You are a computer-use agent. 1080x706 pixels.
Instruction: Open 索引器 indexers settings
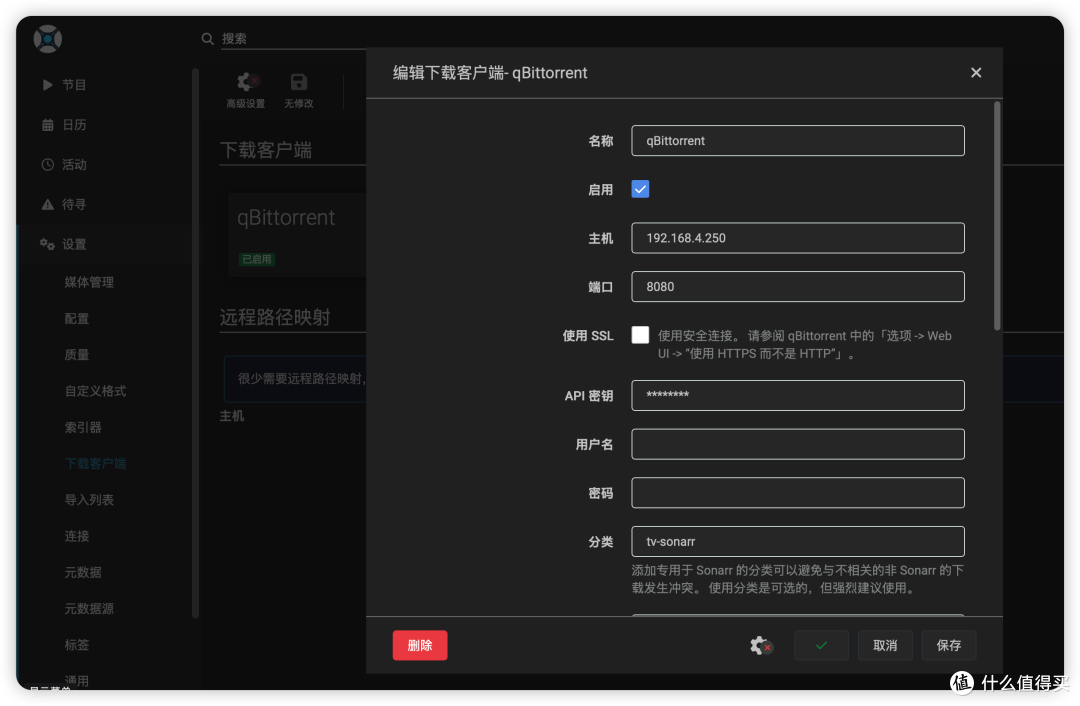click(83, 428)
